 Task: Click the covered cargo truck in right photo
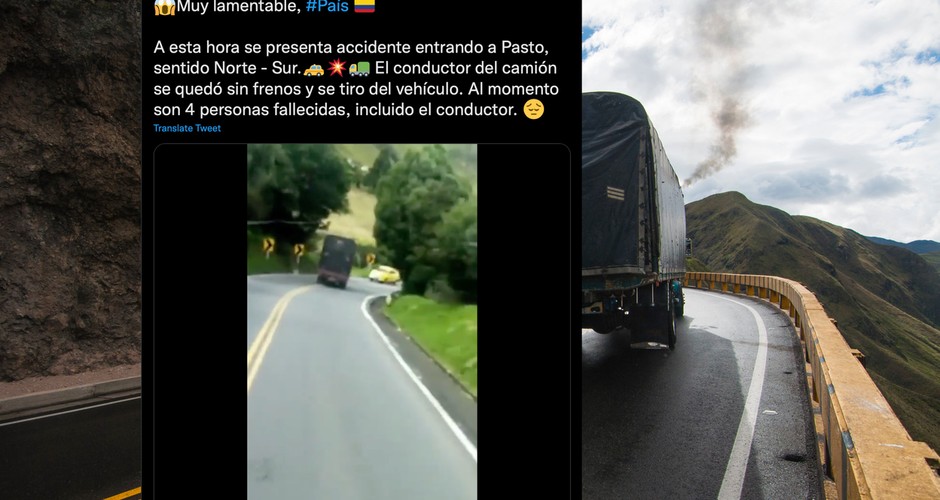pos(634,219)
